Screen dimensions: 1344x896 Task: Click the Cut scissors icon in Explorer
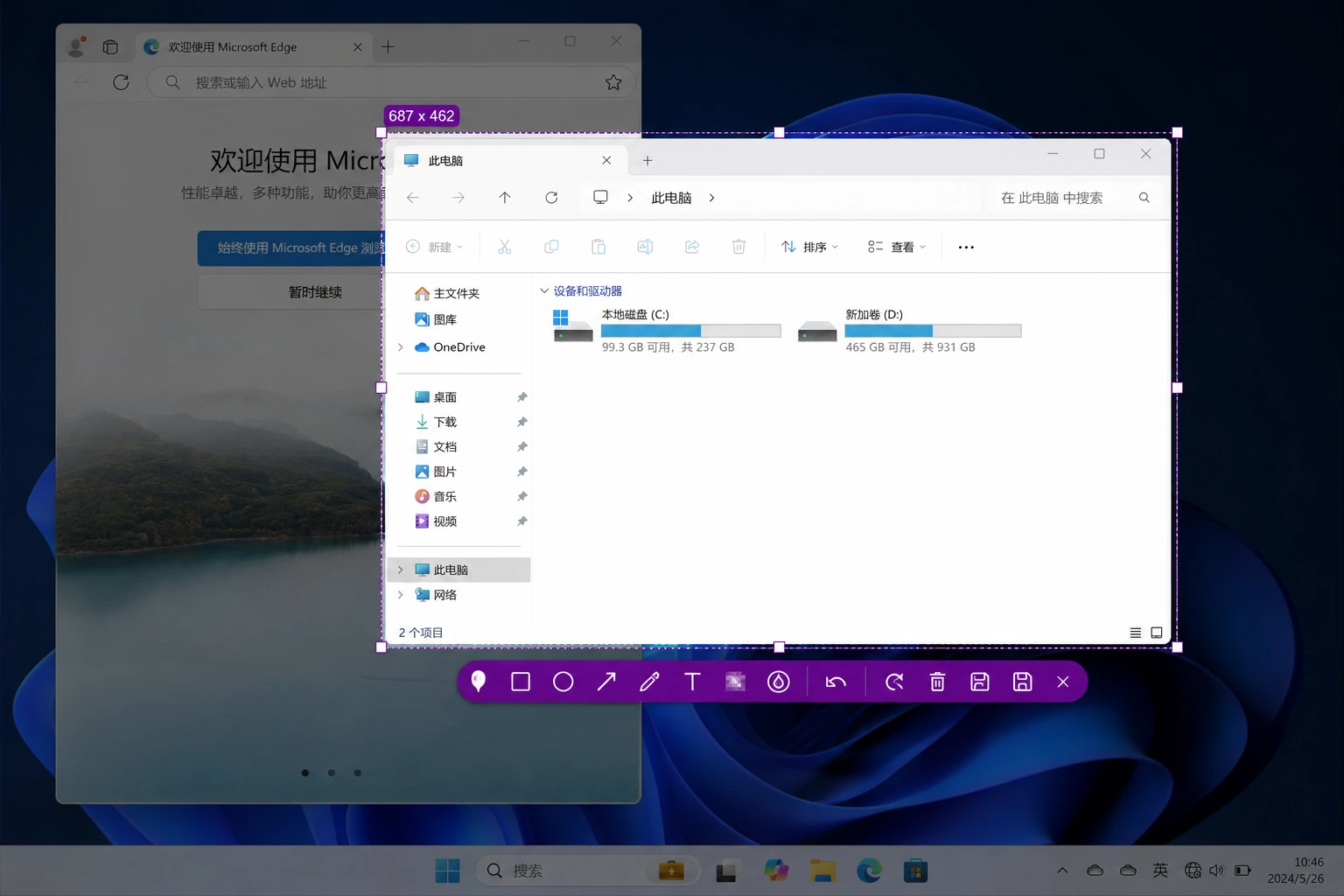point(504,247)
